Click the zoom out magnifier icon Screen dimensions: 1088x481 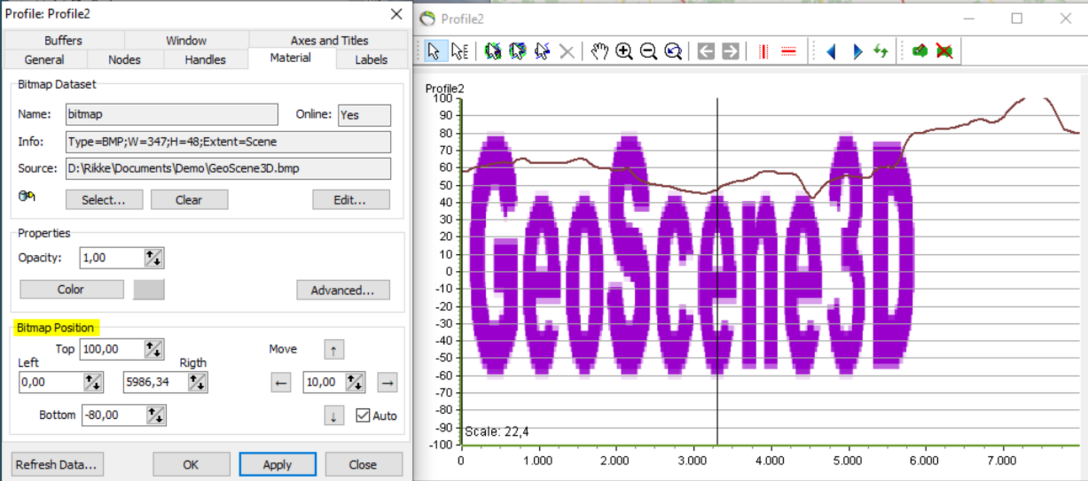click(648, 51)
